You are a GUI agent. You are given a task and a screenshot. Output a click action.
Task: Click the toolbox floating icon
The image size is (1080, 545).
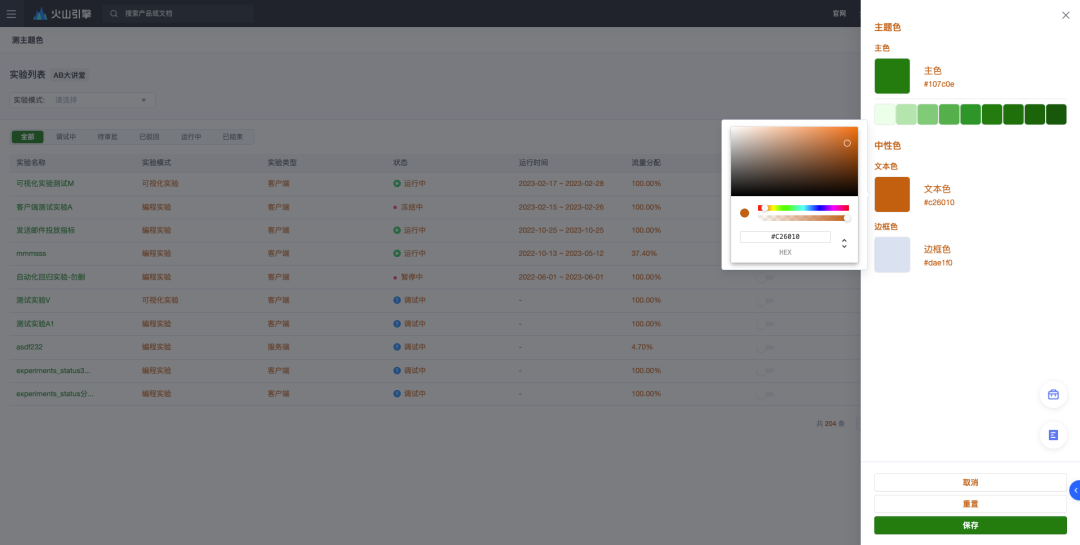(x=1053, y=395)
